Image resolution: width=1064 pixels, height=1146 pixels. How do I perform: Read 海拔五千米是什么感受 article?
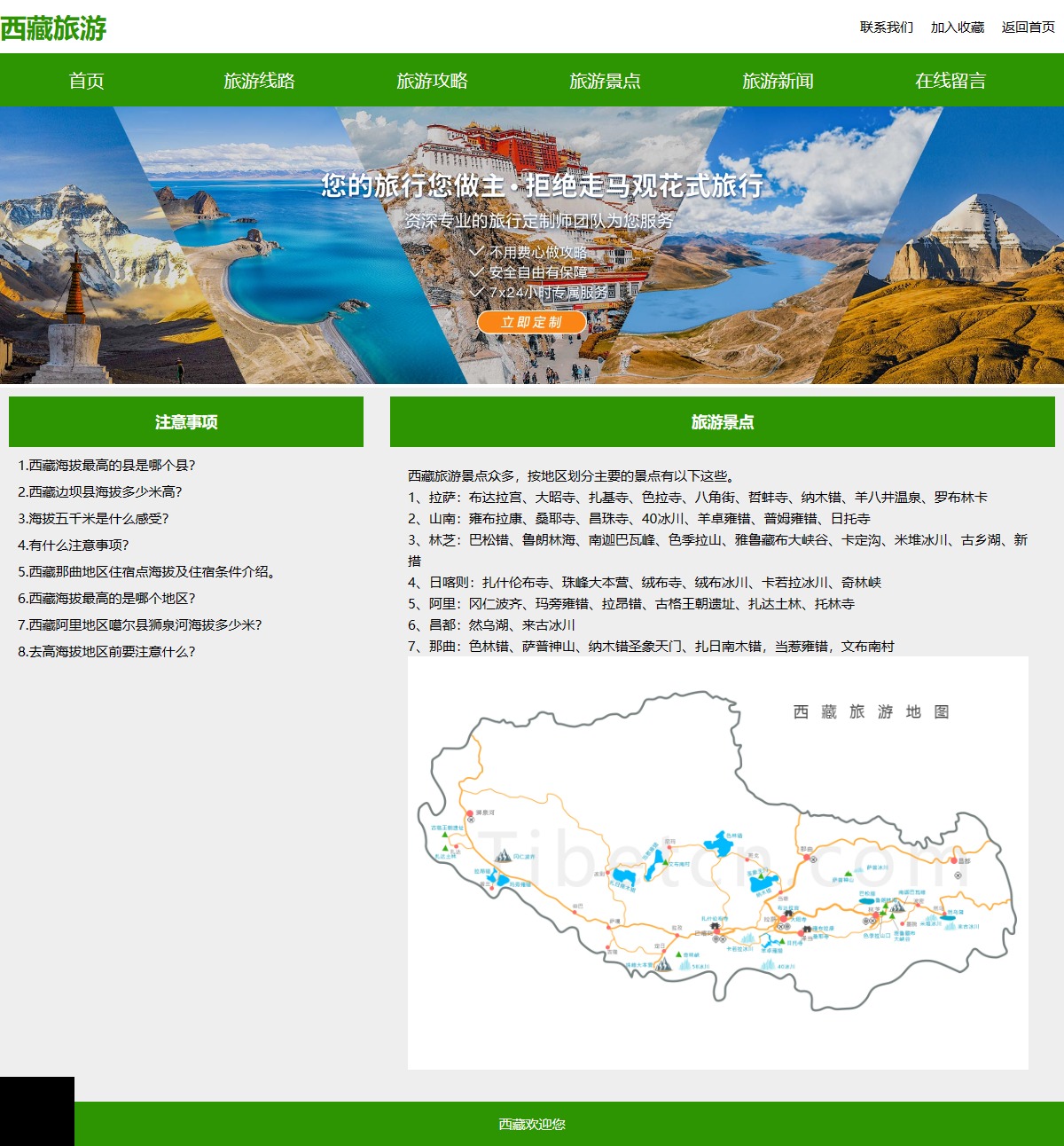click(x=93, y=519)
